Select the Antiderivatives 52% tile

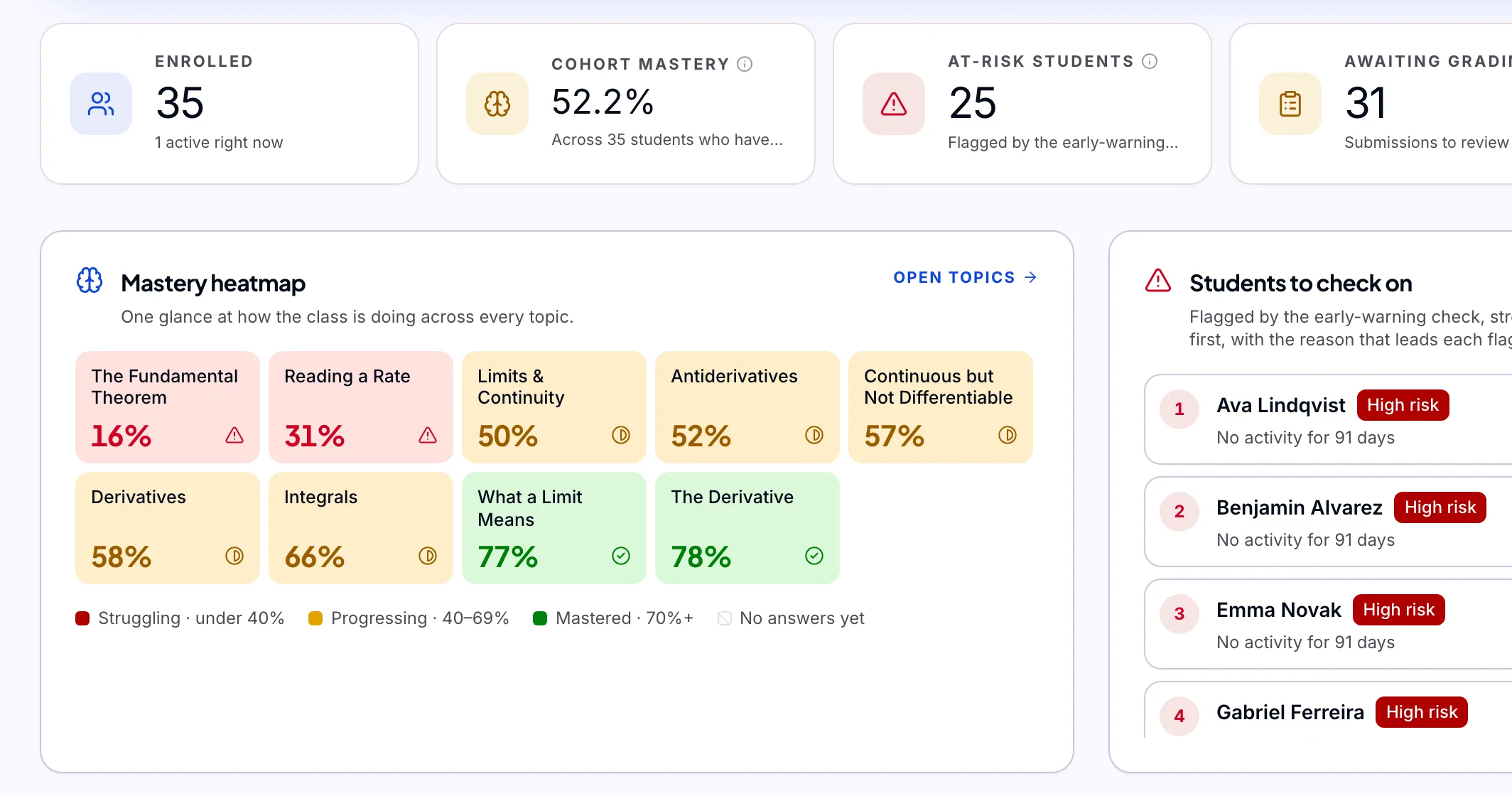[747, 407]
